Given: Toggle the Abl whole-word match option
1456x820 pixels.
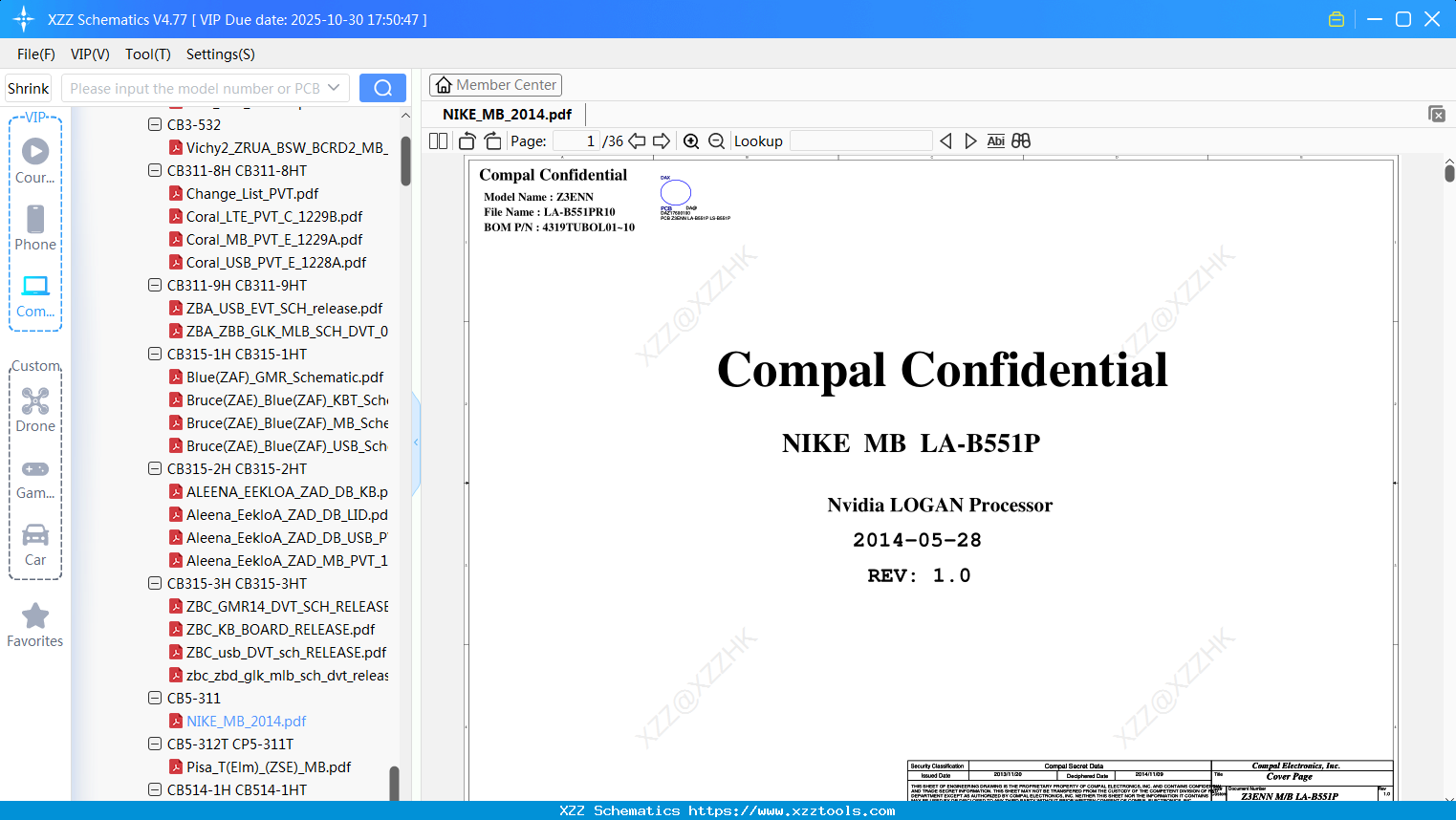Looking at the screenshot, I should (996, 141).
